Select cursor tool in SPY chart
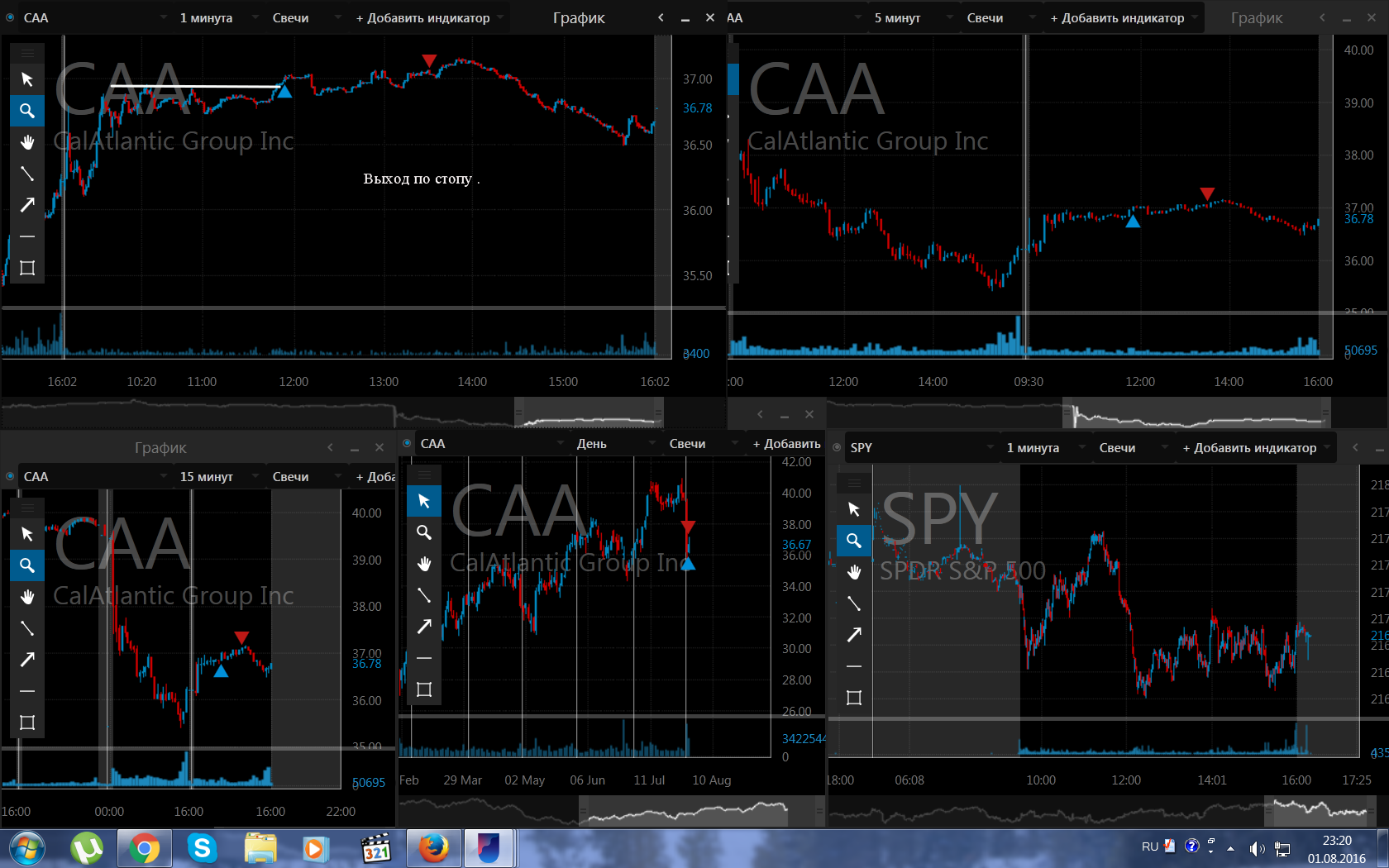 point(854,509)
